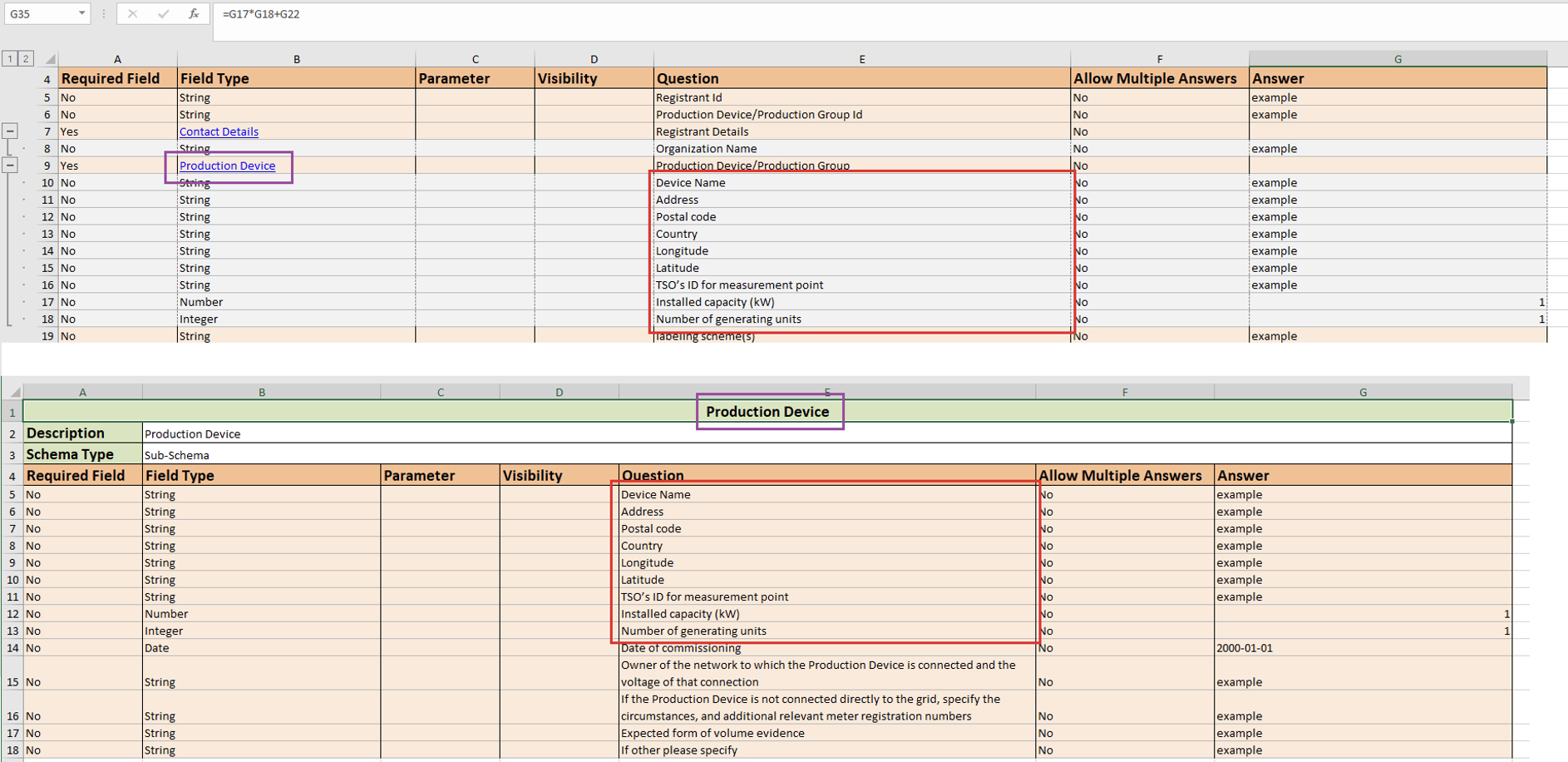The image size is (1568, 762).
Task: Follow the Production Device hyperlink in row 9
Action: tap(227, 166)
